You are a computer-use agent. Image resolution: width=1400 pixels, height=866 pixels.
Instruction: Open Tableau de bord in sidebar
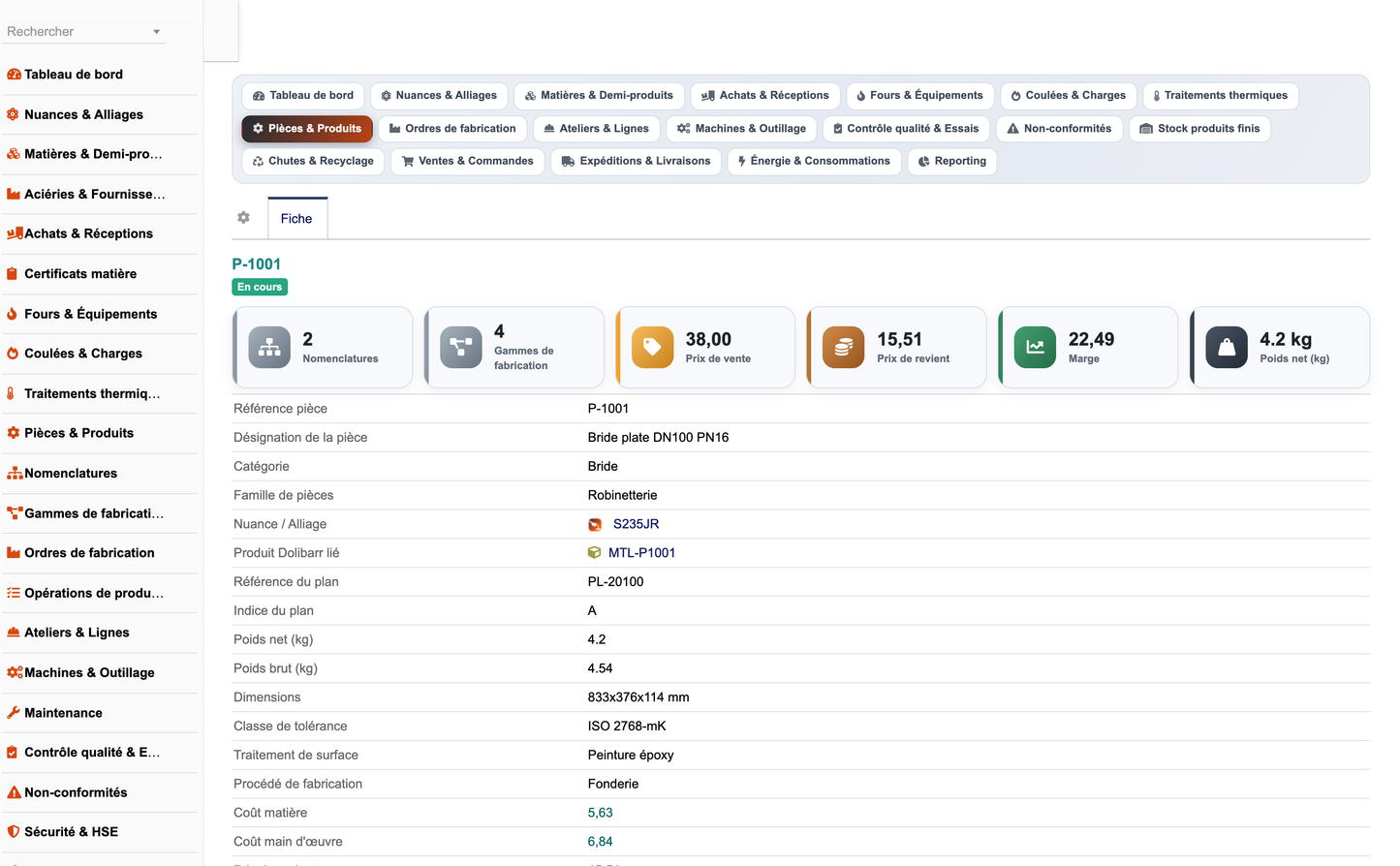pos(74,75)
